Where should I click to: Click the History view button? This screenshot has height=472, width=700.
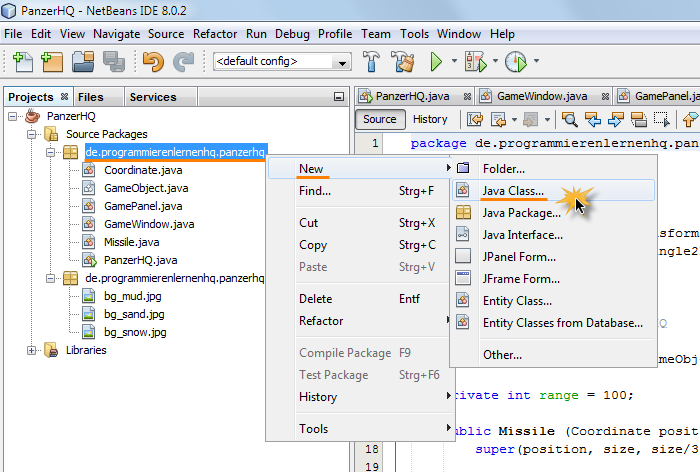point(430,119)
